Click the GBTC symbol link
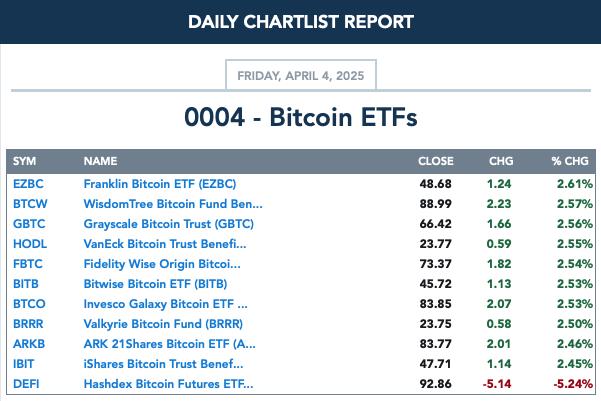 [29, 224]
